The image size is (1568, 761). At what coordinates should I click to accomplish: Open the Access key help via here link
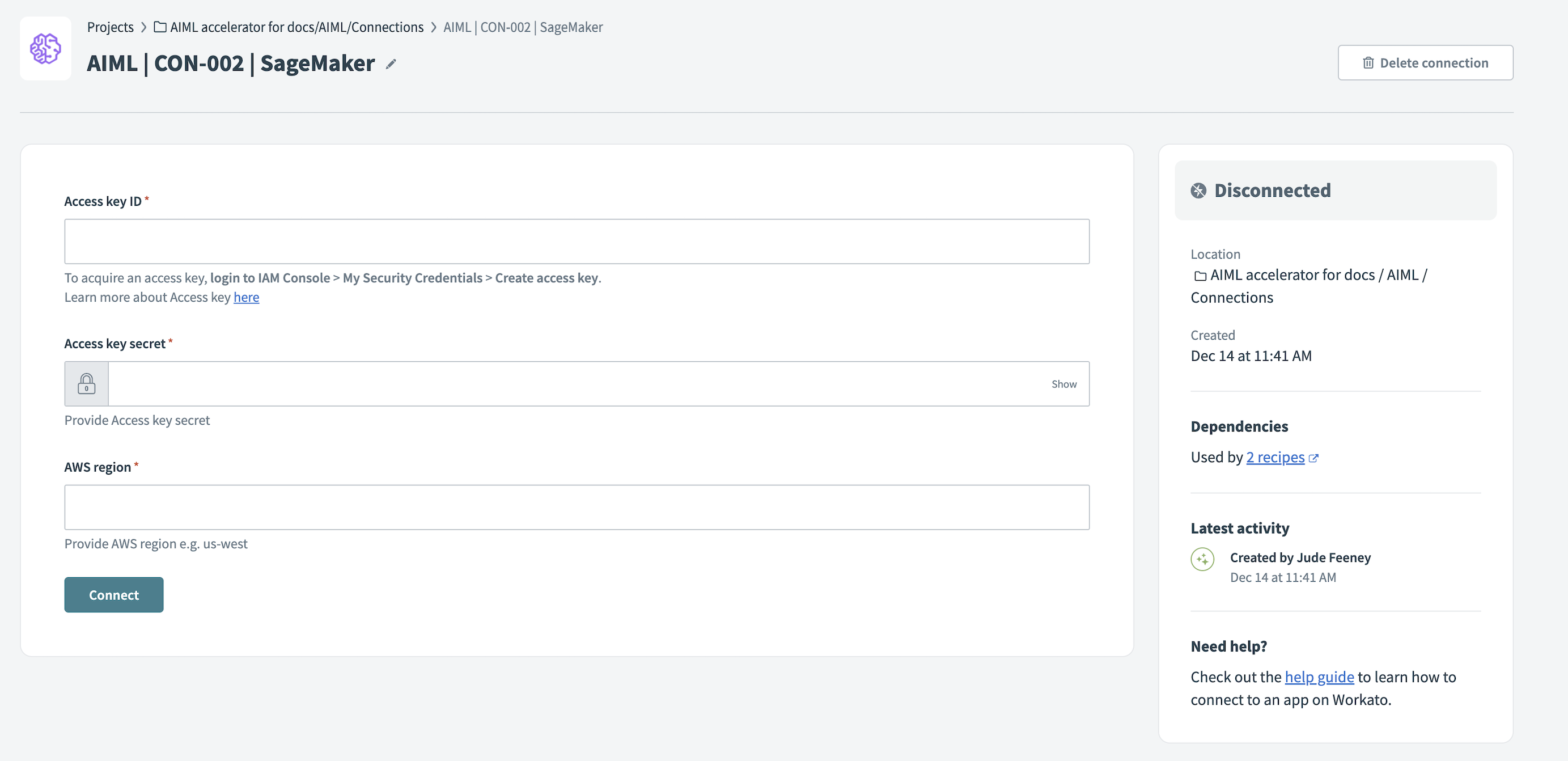(x=246, y=297)
